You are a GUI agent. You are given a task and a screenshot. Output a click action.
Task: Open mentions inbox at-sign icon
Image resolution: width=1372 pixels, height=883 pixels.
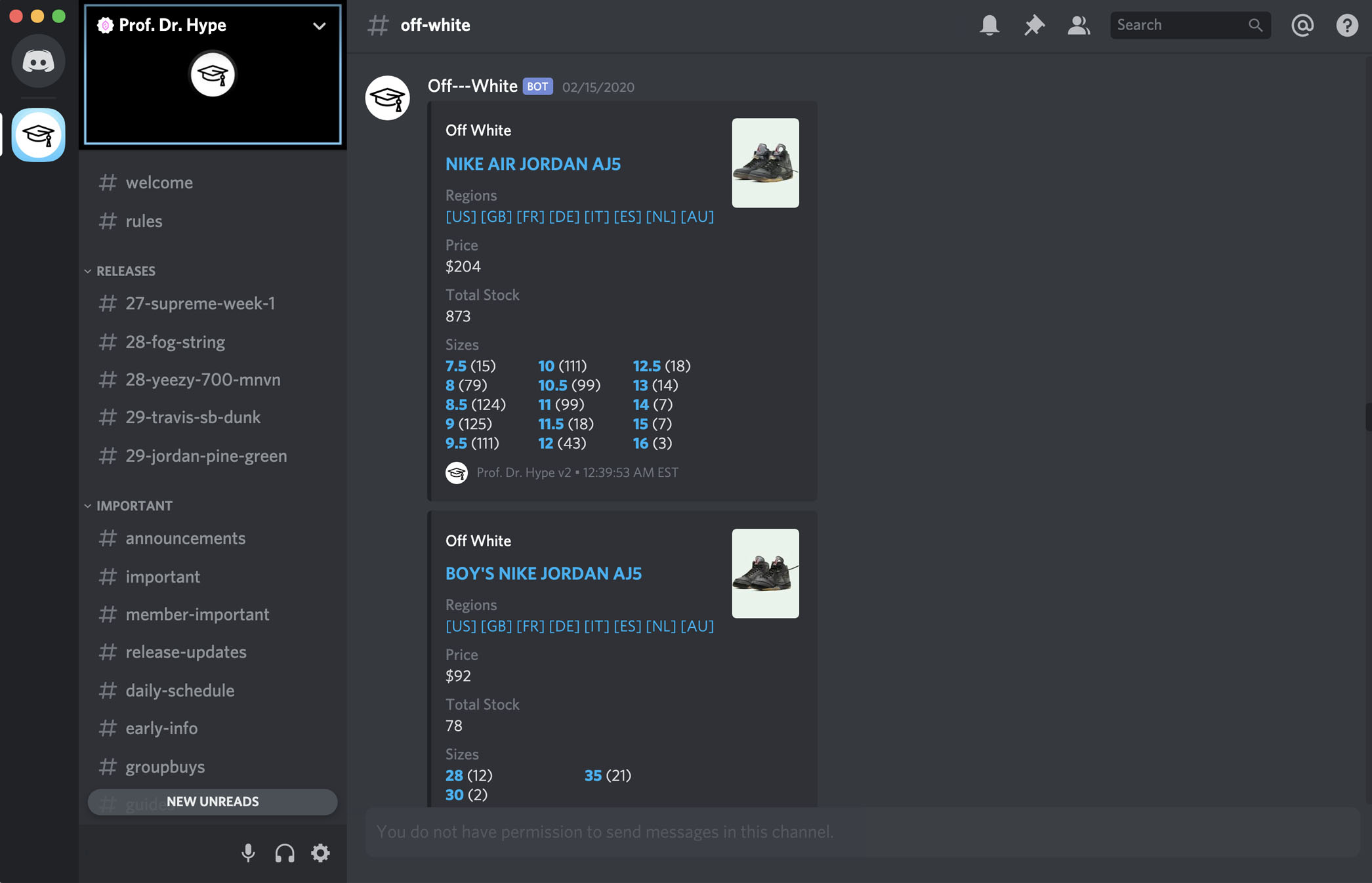pyautogui.click(x=1302, y=25)
